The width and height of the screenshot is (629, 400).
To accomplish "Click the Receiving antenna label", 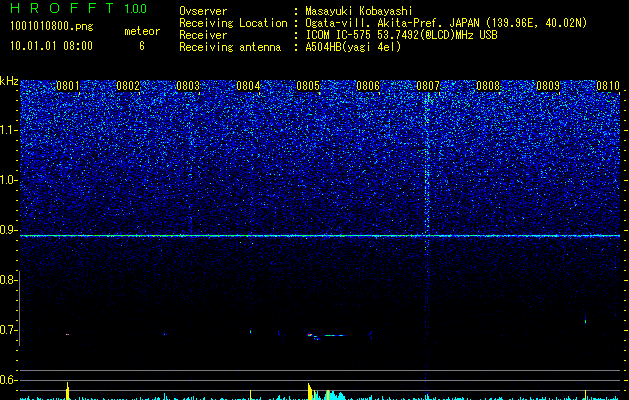I will [x=230, y=47].
